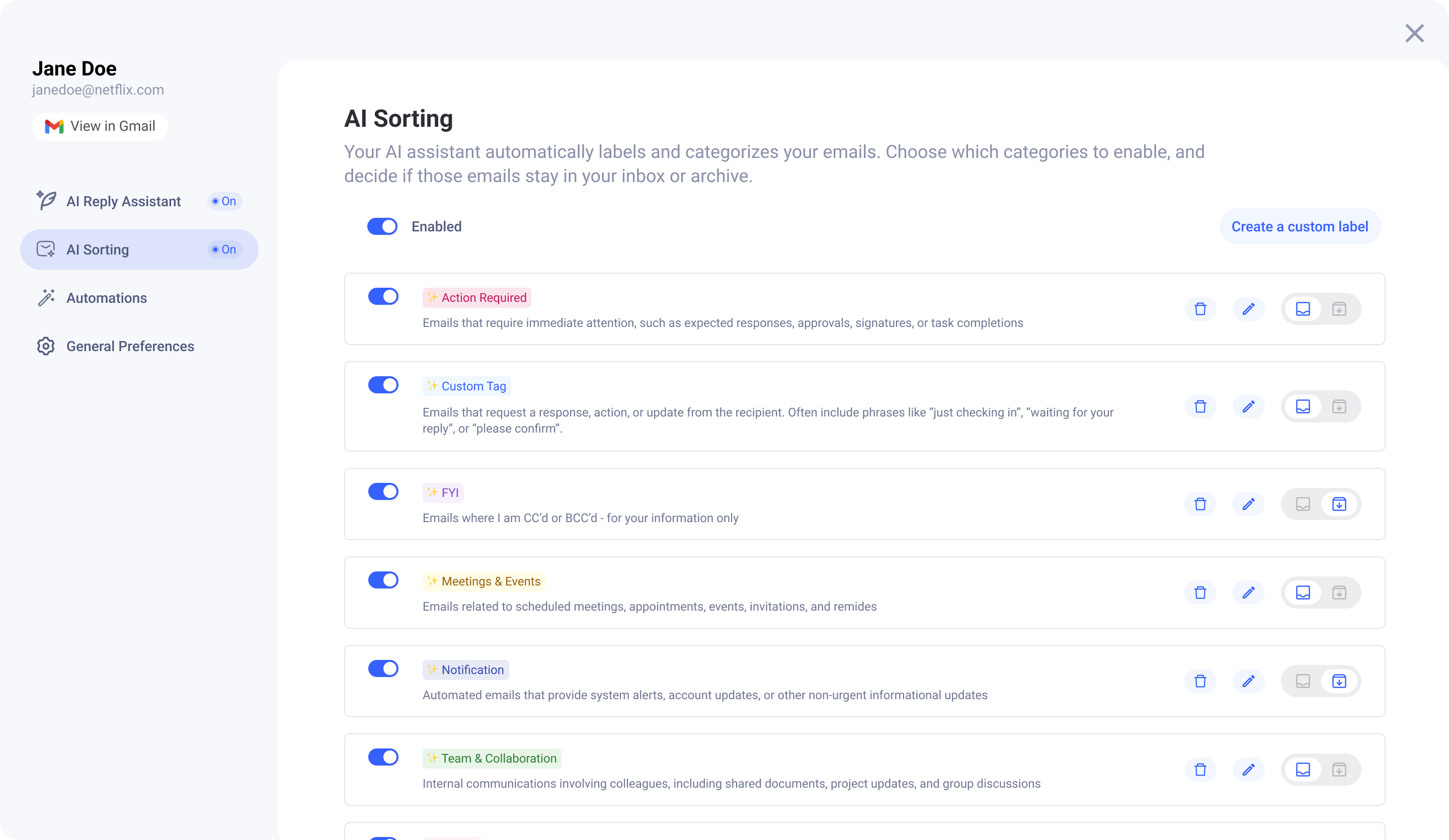Set Action Required emails to archive

[x=1339, y=309]
